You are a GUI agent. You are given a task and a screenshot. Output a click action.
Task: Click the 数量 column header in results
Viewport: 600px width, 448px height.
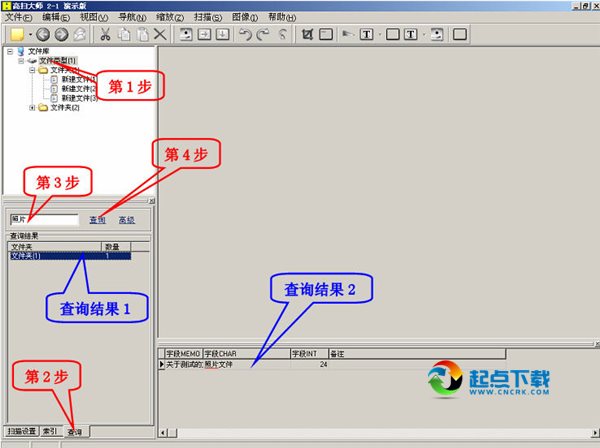point(116,247)
